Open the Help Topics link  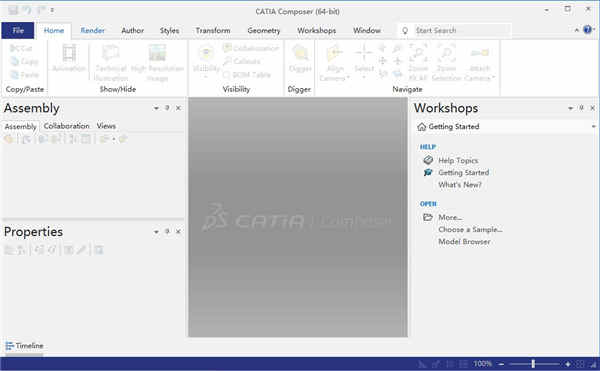tap(458, 161)
